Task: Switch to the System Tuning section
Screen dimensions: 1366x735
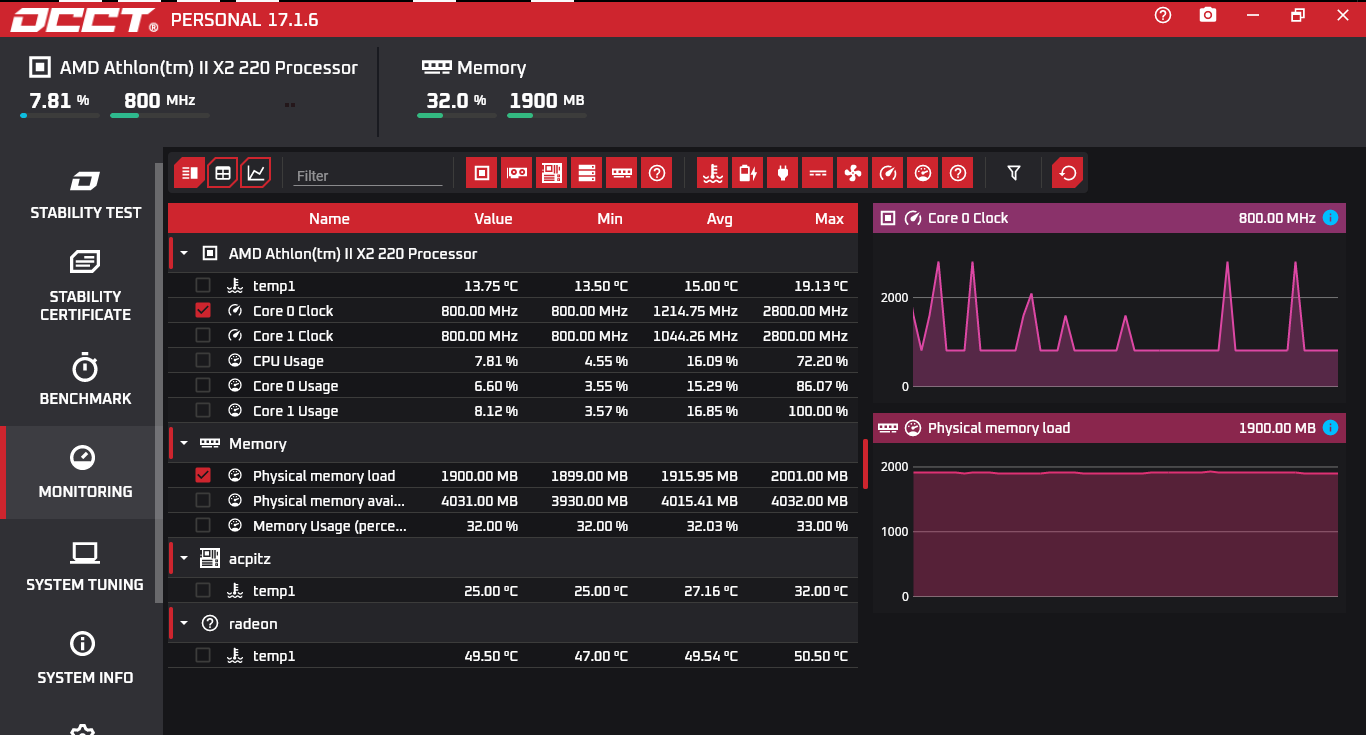Action: [85, 565]
